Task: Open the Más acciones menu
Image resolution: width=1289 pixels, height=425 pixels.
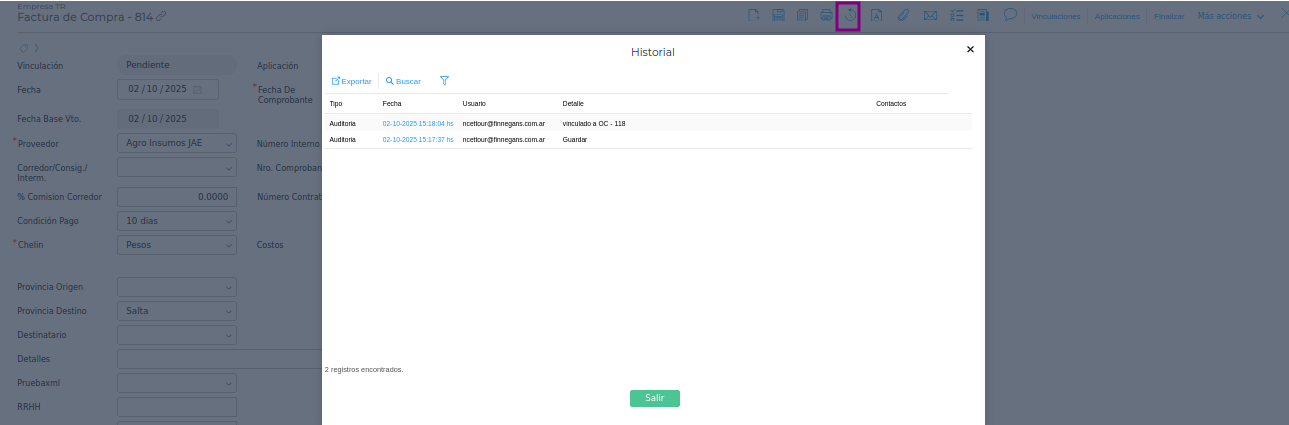Action: (1230, 17)
